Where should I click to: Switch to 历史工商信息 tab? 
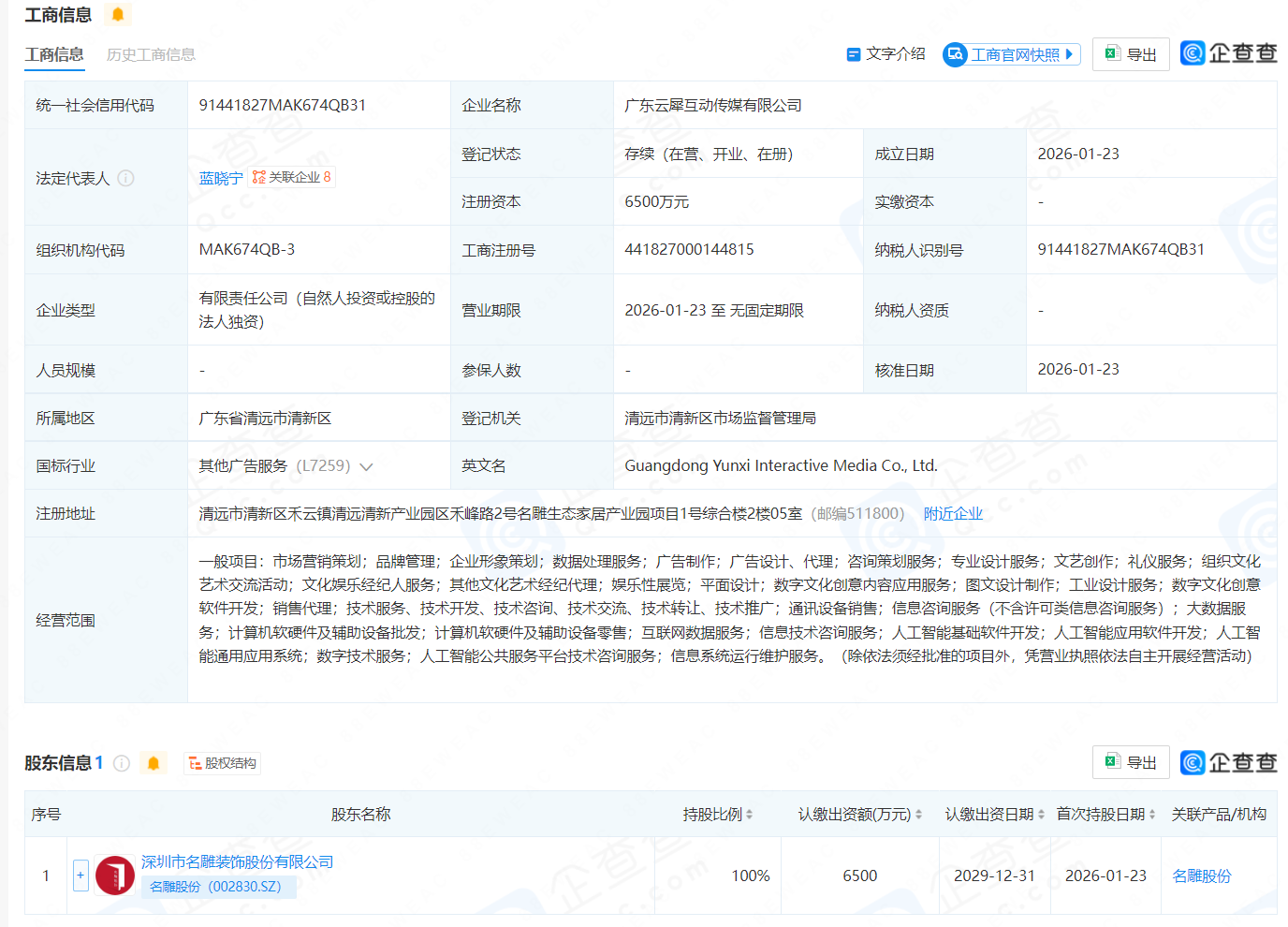pos(151,54)
